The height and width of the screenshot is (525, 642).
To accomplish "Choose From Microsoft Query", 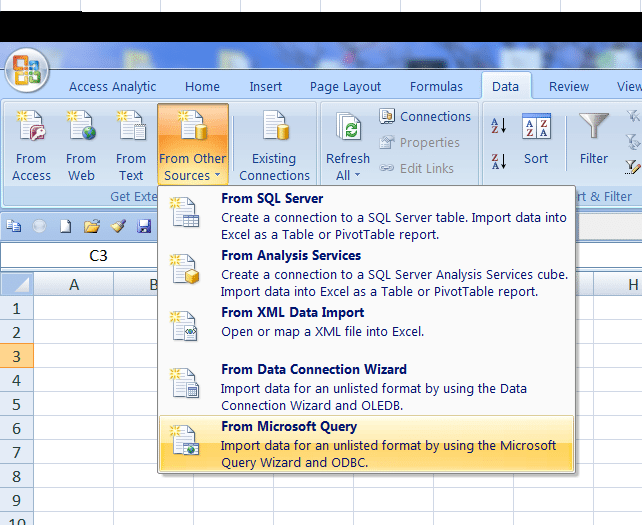I will coord(366,444).
